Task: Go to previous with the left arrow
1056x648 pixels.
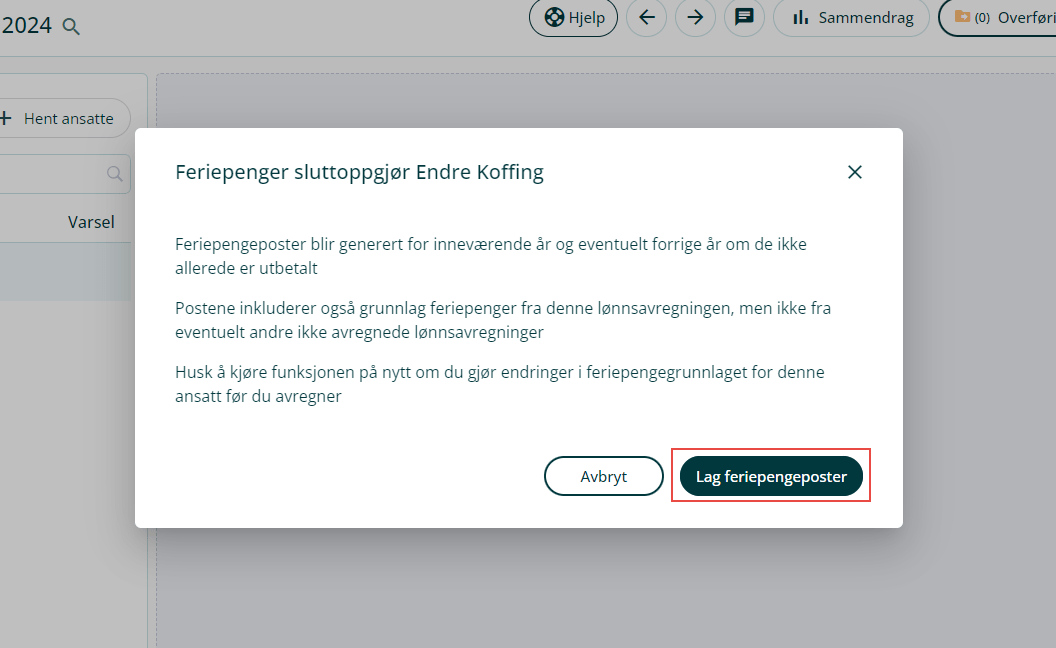Action: coord(646,18)
